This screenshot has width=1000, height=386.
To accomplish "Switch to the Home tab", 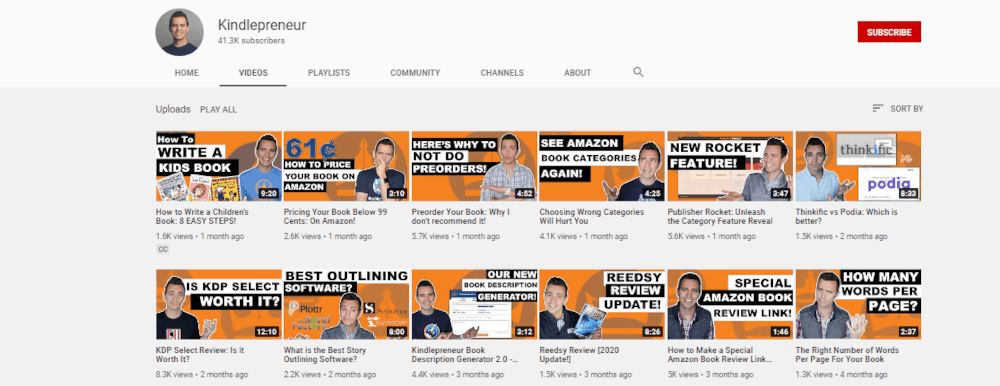I will [187, 73].
